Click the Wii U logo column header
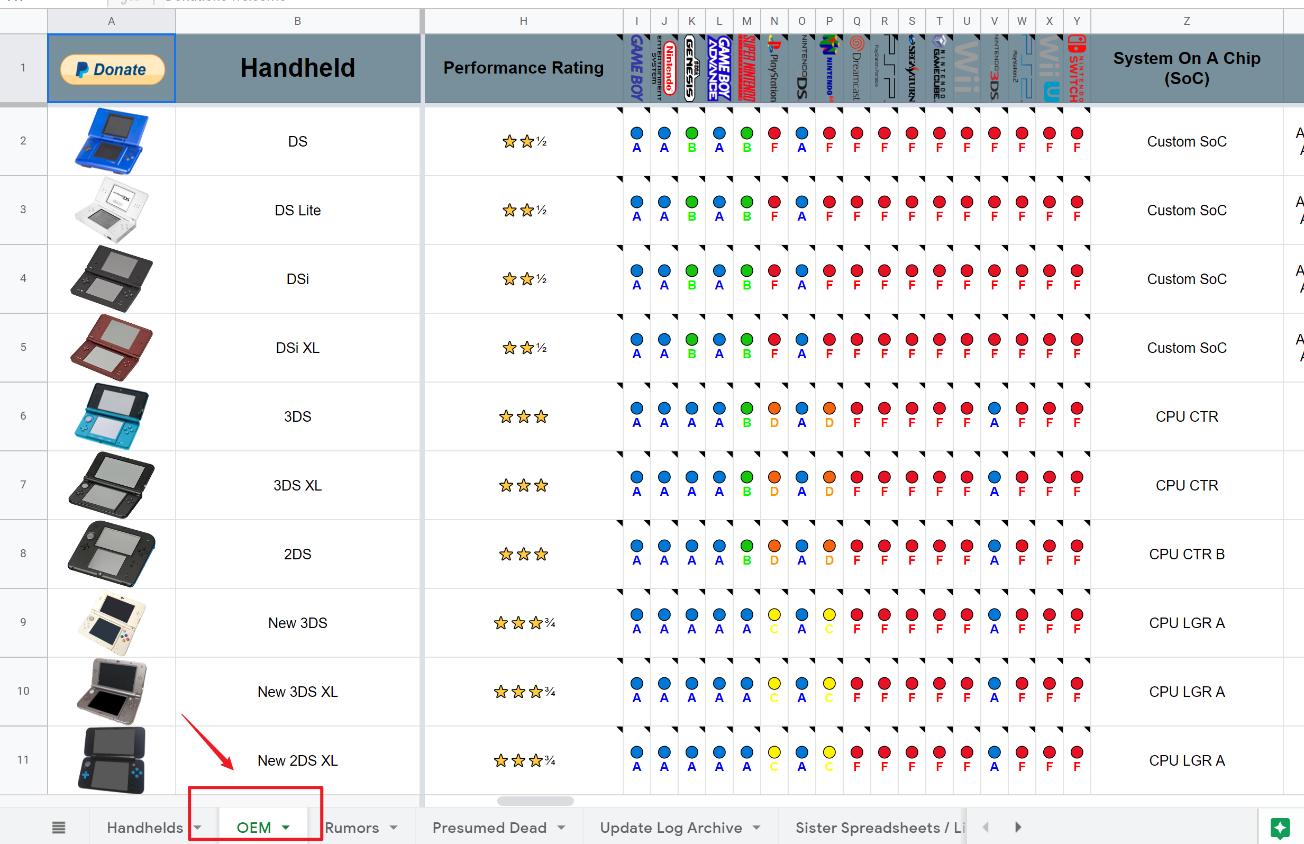The width and height of the screenshot is (1304, 844). coord(1048,68)
